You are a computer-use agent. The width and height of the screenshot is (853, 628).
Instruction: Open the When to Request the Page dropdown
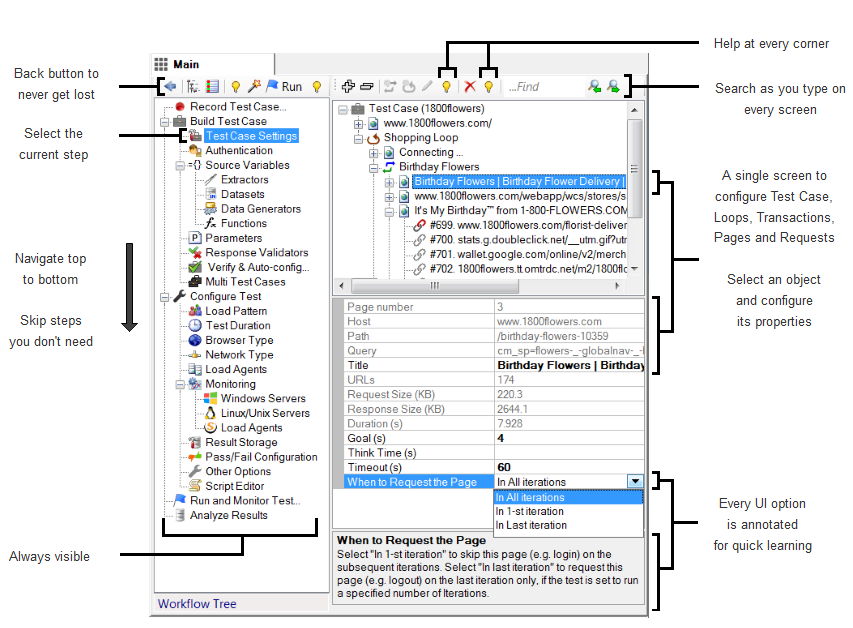coord(634,481)
